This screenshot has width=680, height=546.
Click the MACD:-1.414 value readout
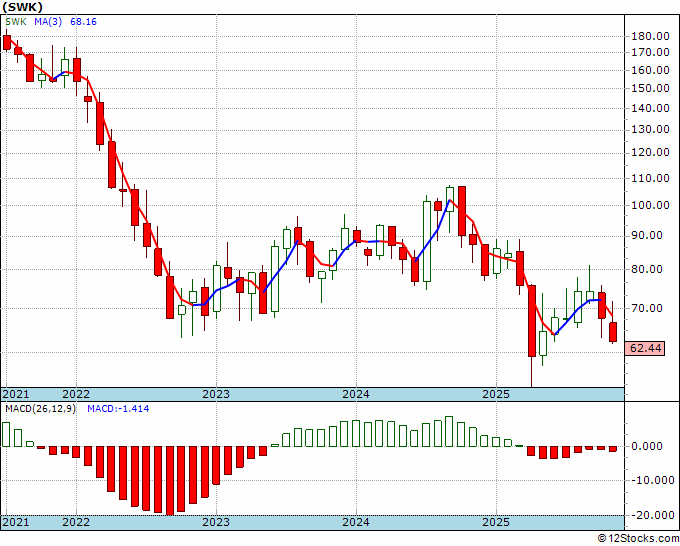[118, 409]
